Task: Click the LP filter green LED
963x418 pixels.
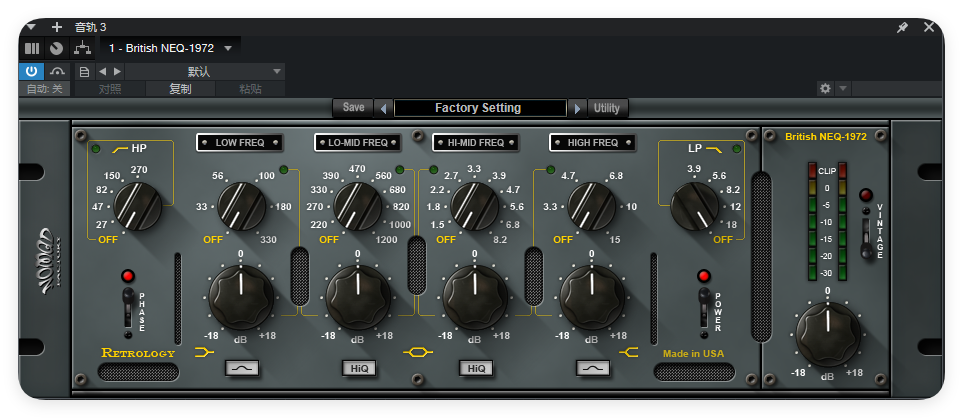Action: point(736,149)
